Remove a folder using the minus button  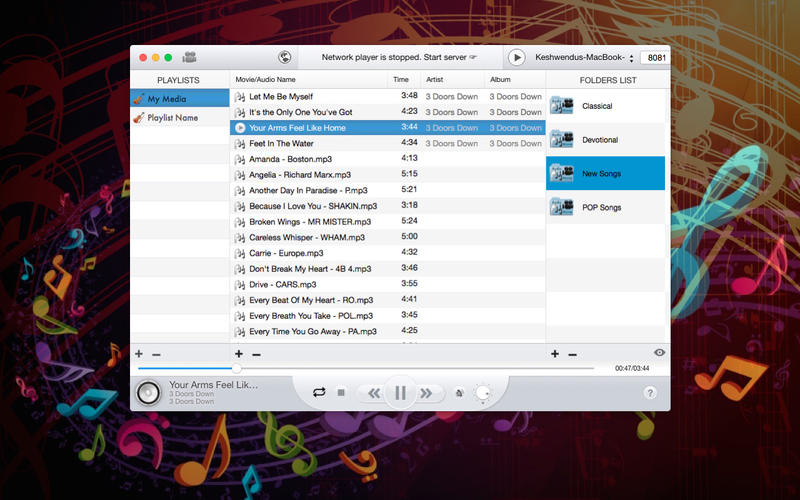click(572, 354)
